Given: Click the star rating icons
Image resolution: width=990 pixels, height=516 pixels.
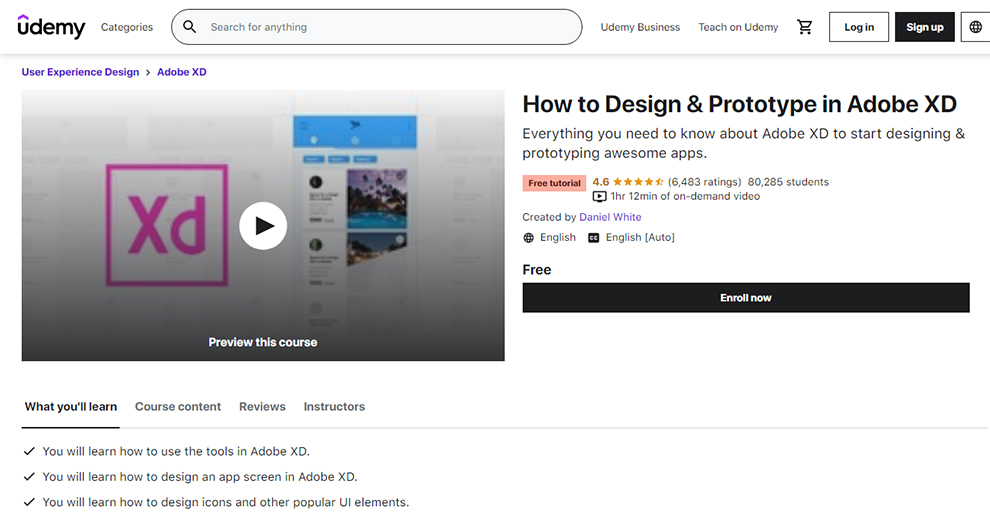Looking at the screenshot, I should (638, 182).
